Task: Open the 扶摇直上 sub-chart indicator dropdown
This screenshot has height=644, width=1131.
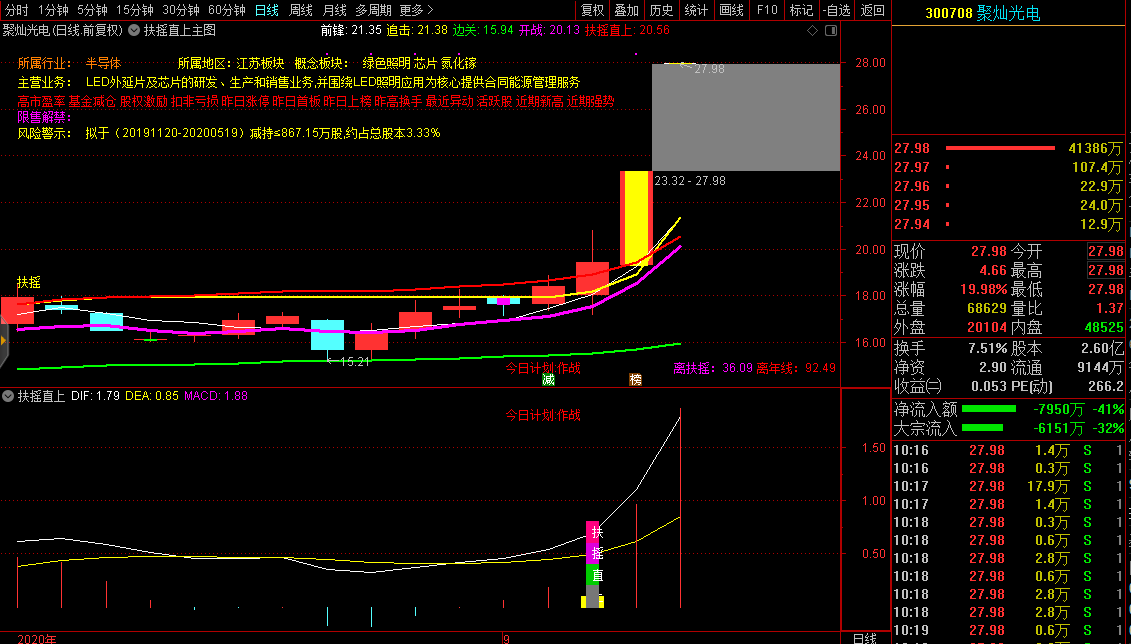Action: click(x=8, y=396)
